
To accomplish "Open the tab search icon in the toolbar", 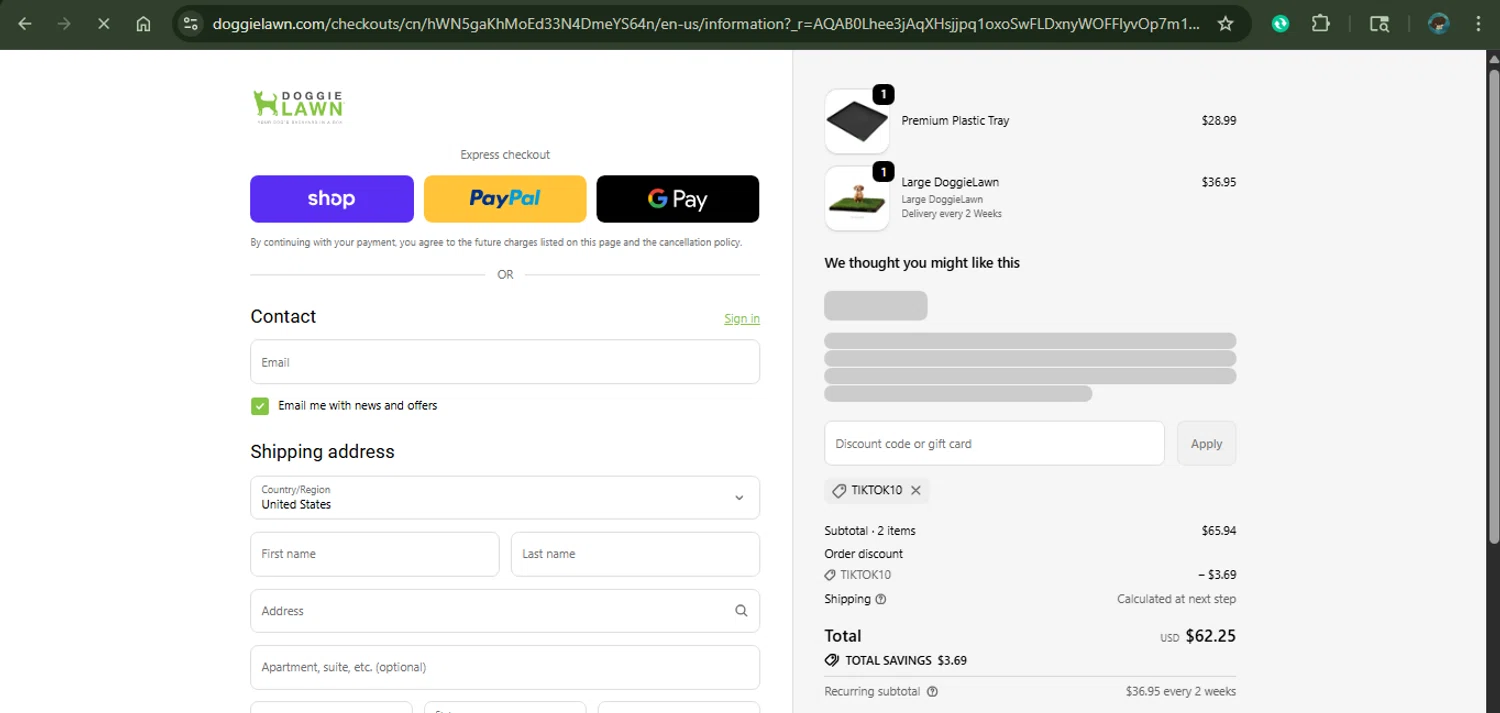I will pos(1379,24).
